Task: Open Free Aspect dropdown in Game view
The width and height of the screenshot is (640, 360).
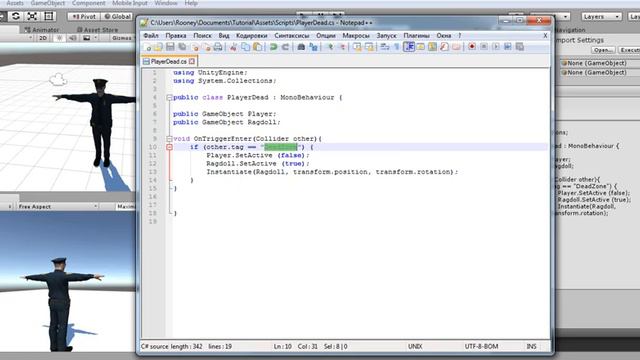Action: pyautogui.click(x=57, y=207)
